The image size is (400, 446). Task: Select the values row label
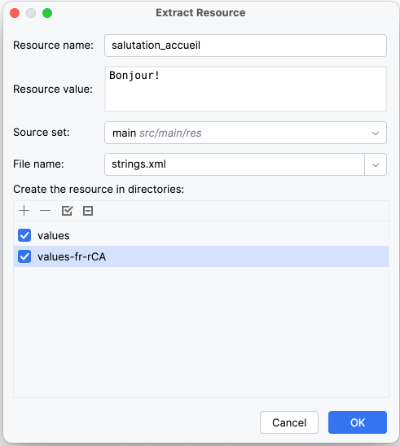(x=53, y=236)
